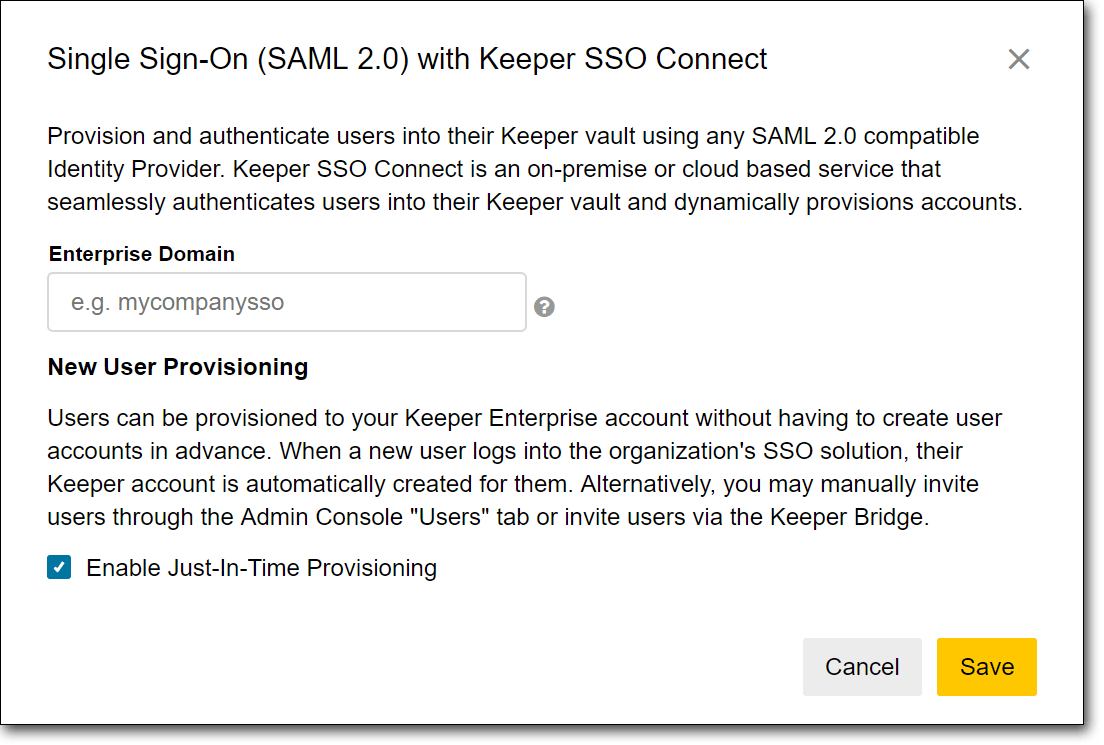Click the paragraph starting Provision and authenticate users
1104x745 pixels.
point(534,169)
